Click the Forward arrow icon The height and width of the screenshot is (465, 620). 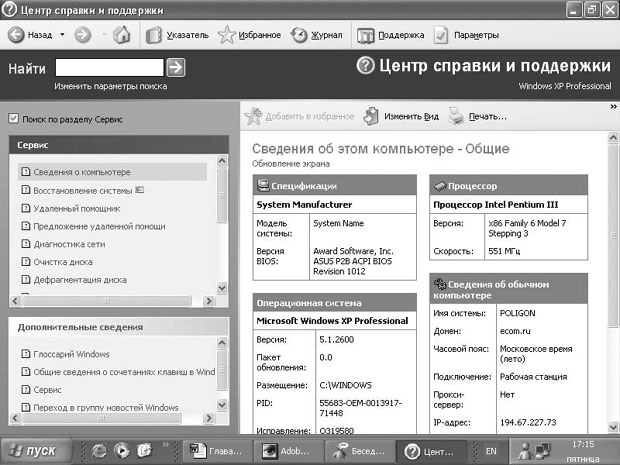coord(83,35)
